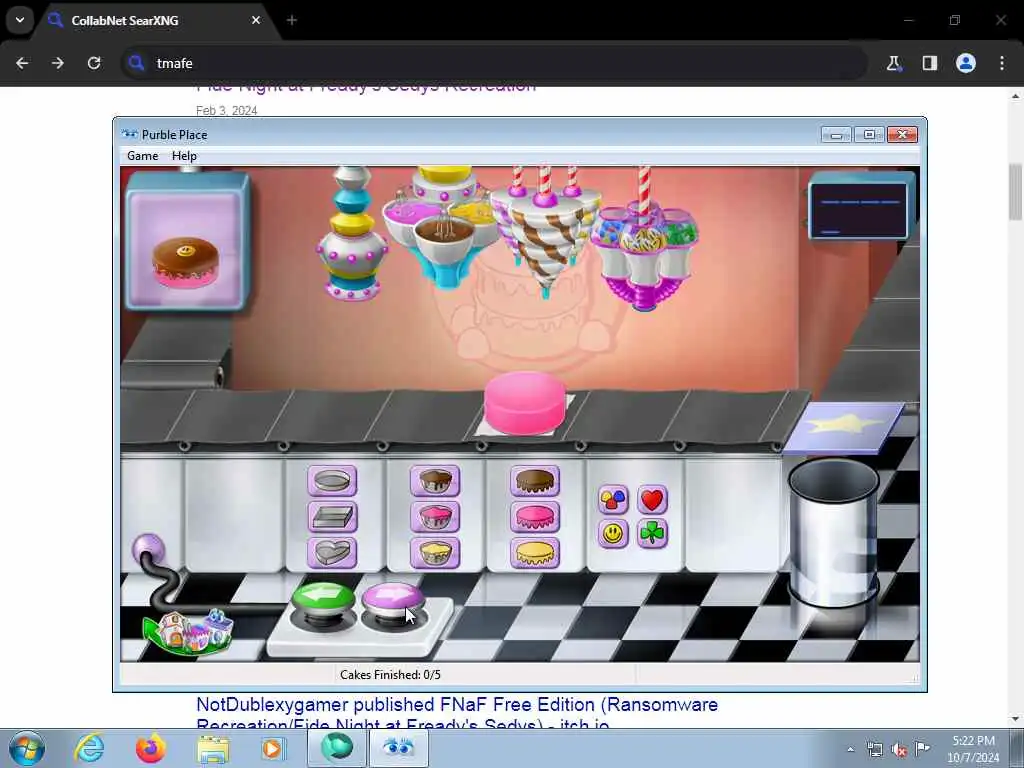
Task: Apply the chocolate icing button
Action: [x=535, y=481]
